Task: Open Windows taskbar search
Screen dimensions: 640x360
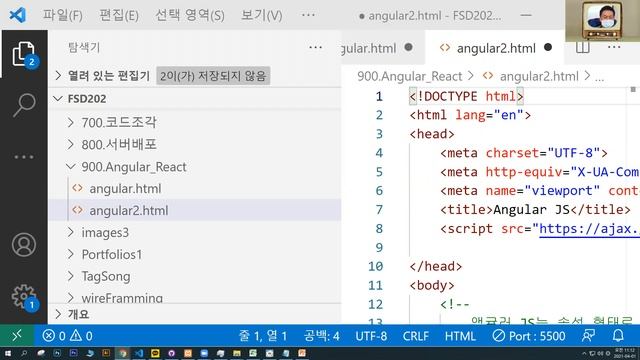Action: [24, 353]
